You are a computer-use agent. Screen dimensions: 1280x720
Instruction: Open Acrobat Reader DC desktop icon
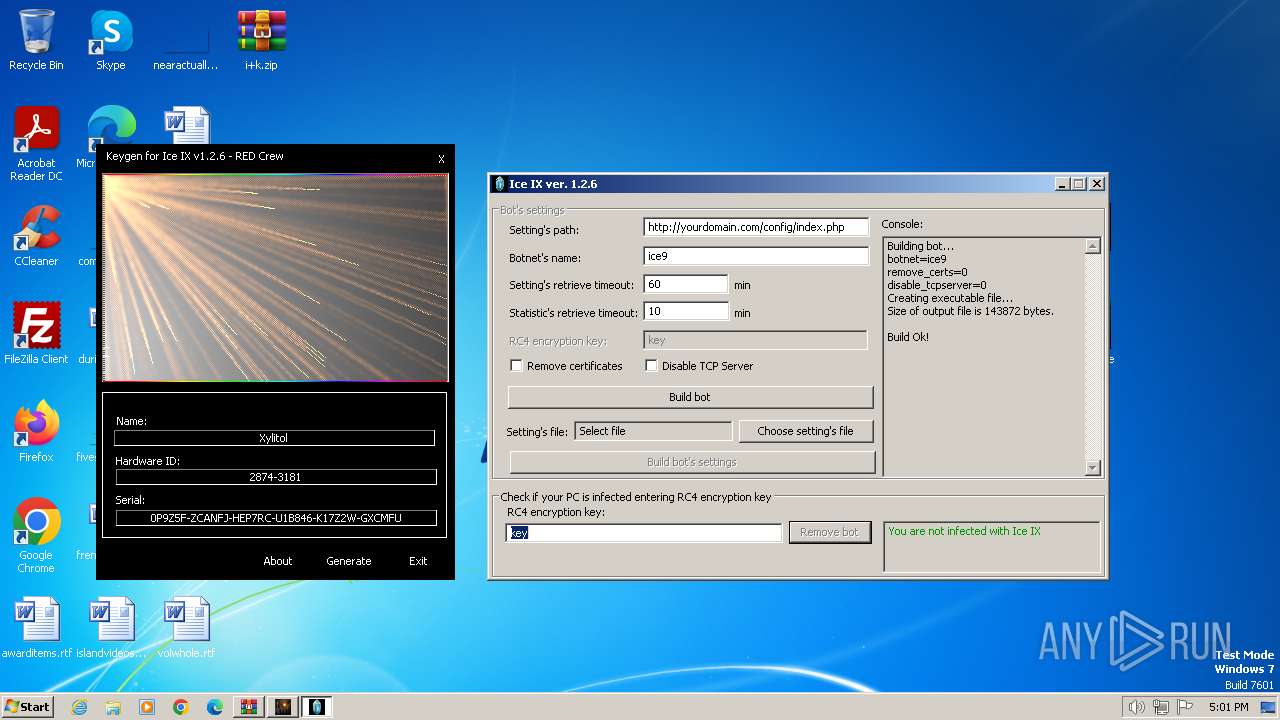(x=36, y=145)
